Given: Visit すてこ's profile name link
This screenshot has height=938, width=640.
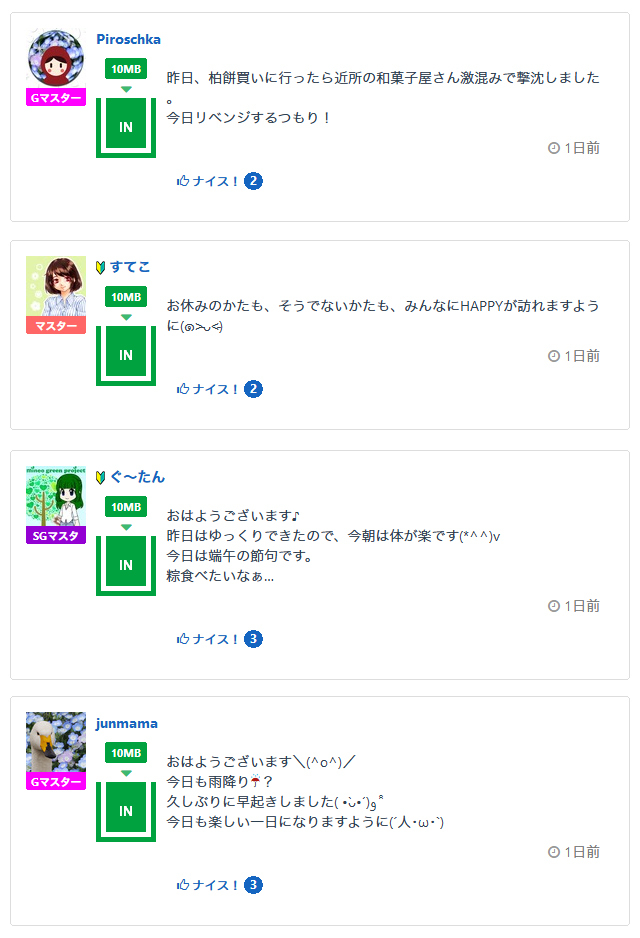Looking at the screenshot, I should click(x=130, y=267).
